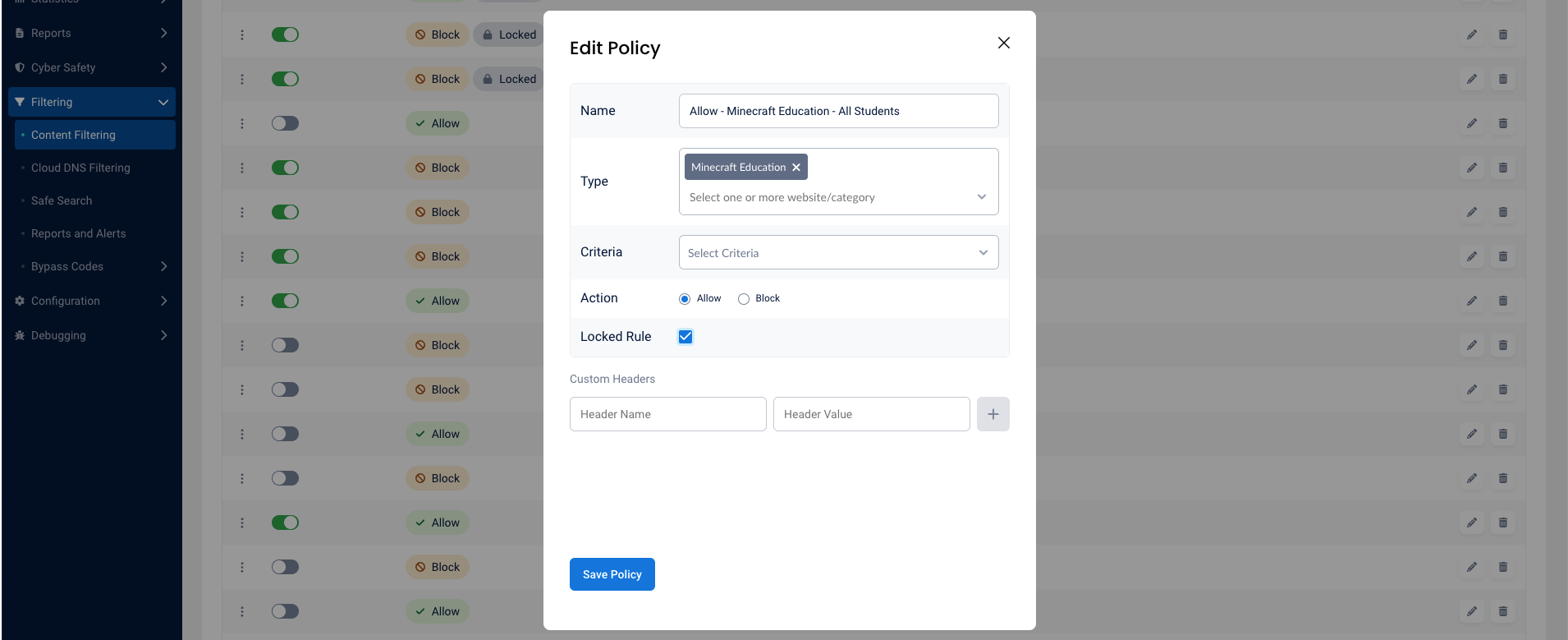1568x640 pixels.
Task: Open the three-dot menu of the bottom row
Action: coord(242,611)
